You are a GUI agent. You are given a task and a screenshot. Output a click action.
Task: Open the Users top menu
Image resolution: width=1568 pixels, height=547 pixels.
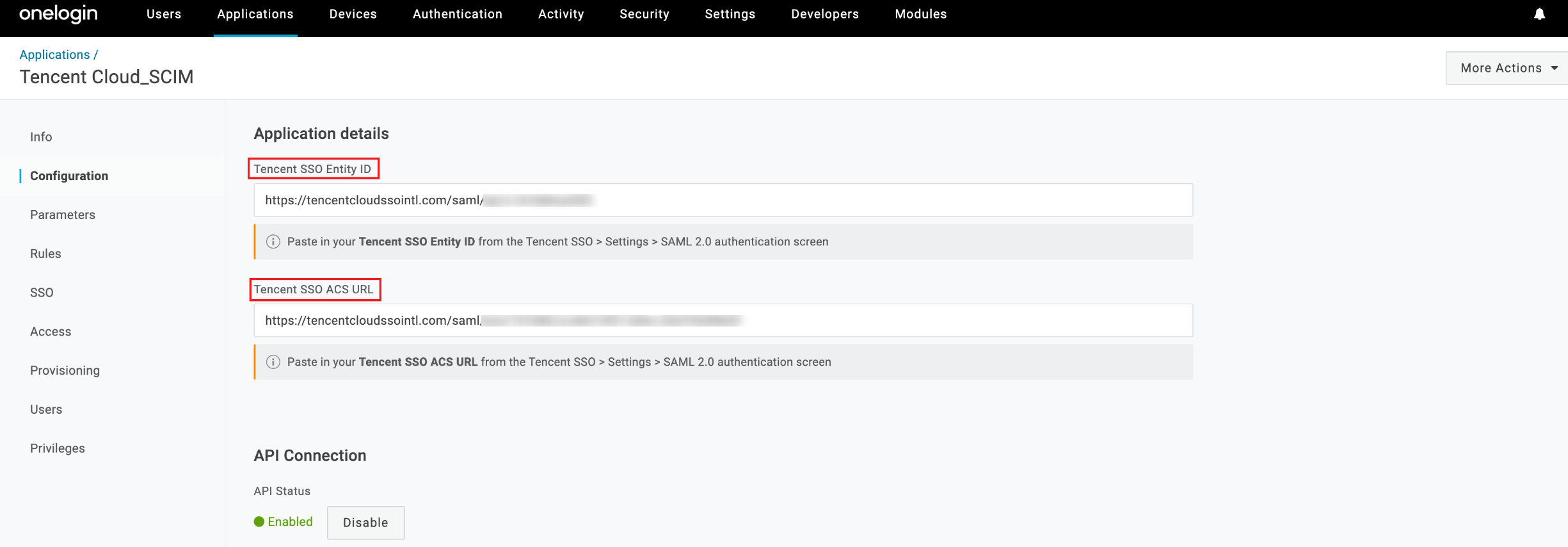click(164, 14)
